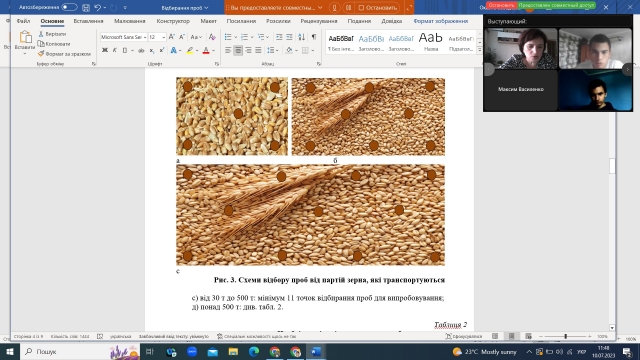
Task: Switch to the Малювання ribbon tab
Action: tap(129, 21)
